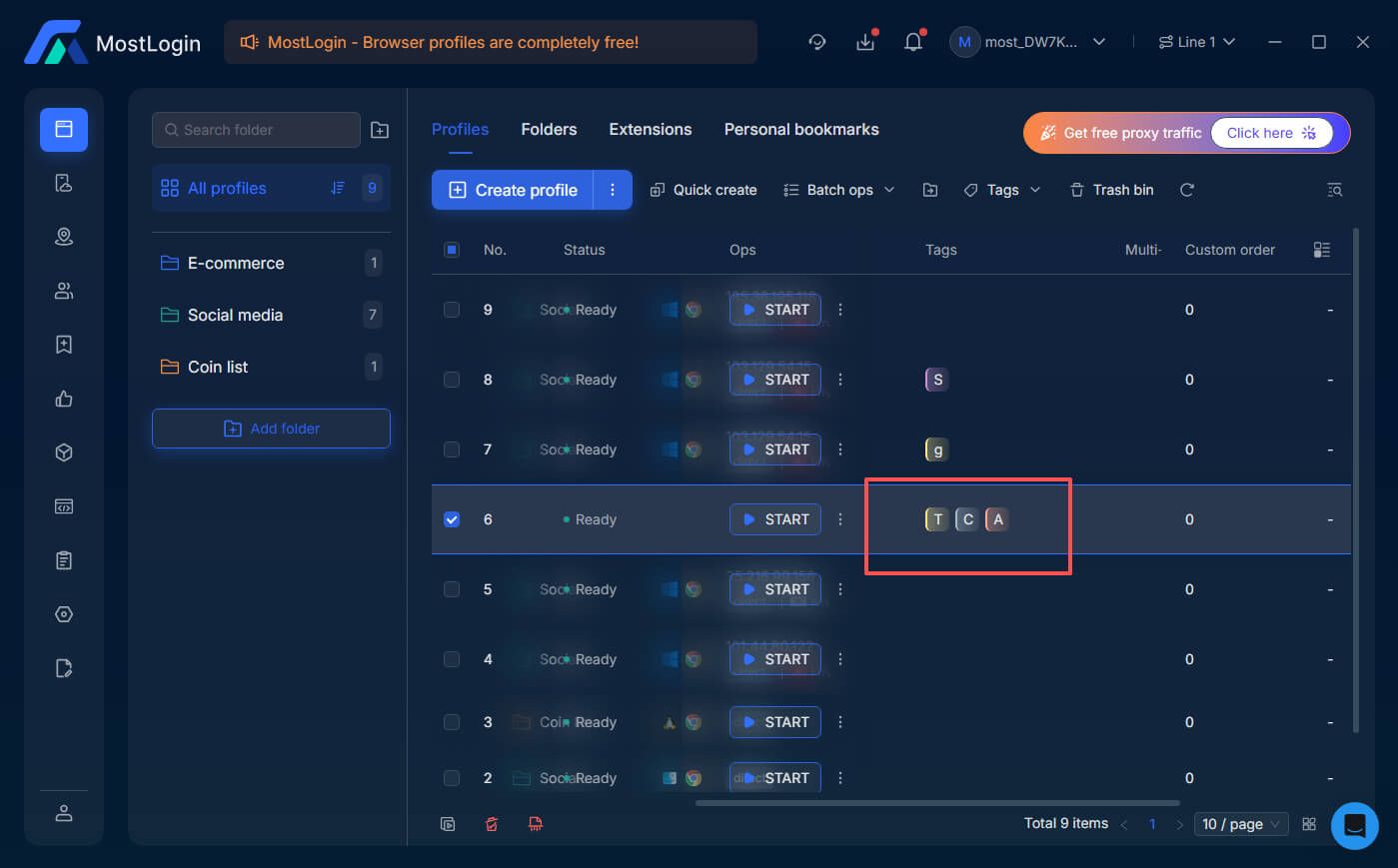Open the Tags dropdown in the toolbar

(x=1002, y=189)
